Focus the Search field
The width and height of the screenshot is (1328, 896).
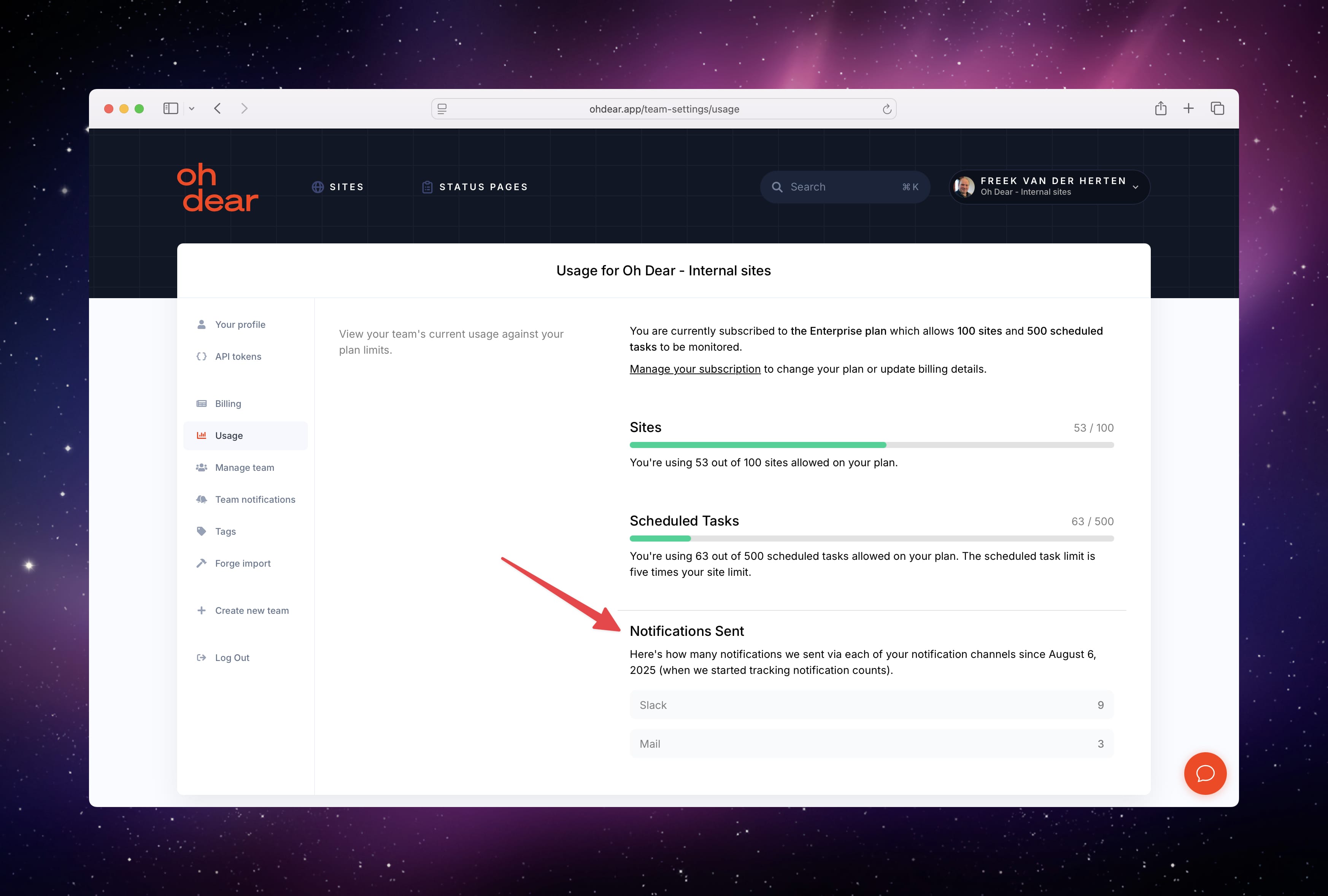[845, 187]
